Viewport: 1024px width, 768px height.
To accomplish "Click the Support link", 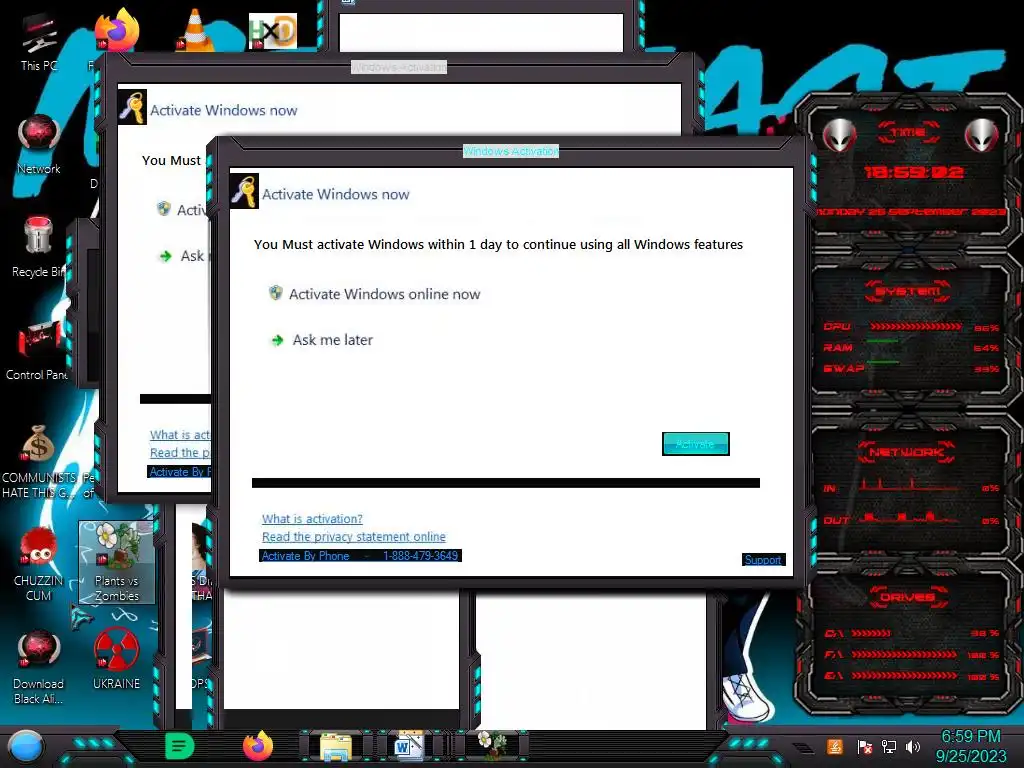I will (763, 560).
